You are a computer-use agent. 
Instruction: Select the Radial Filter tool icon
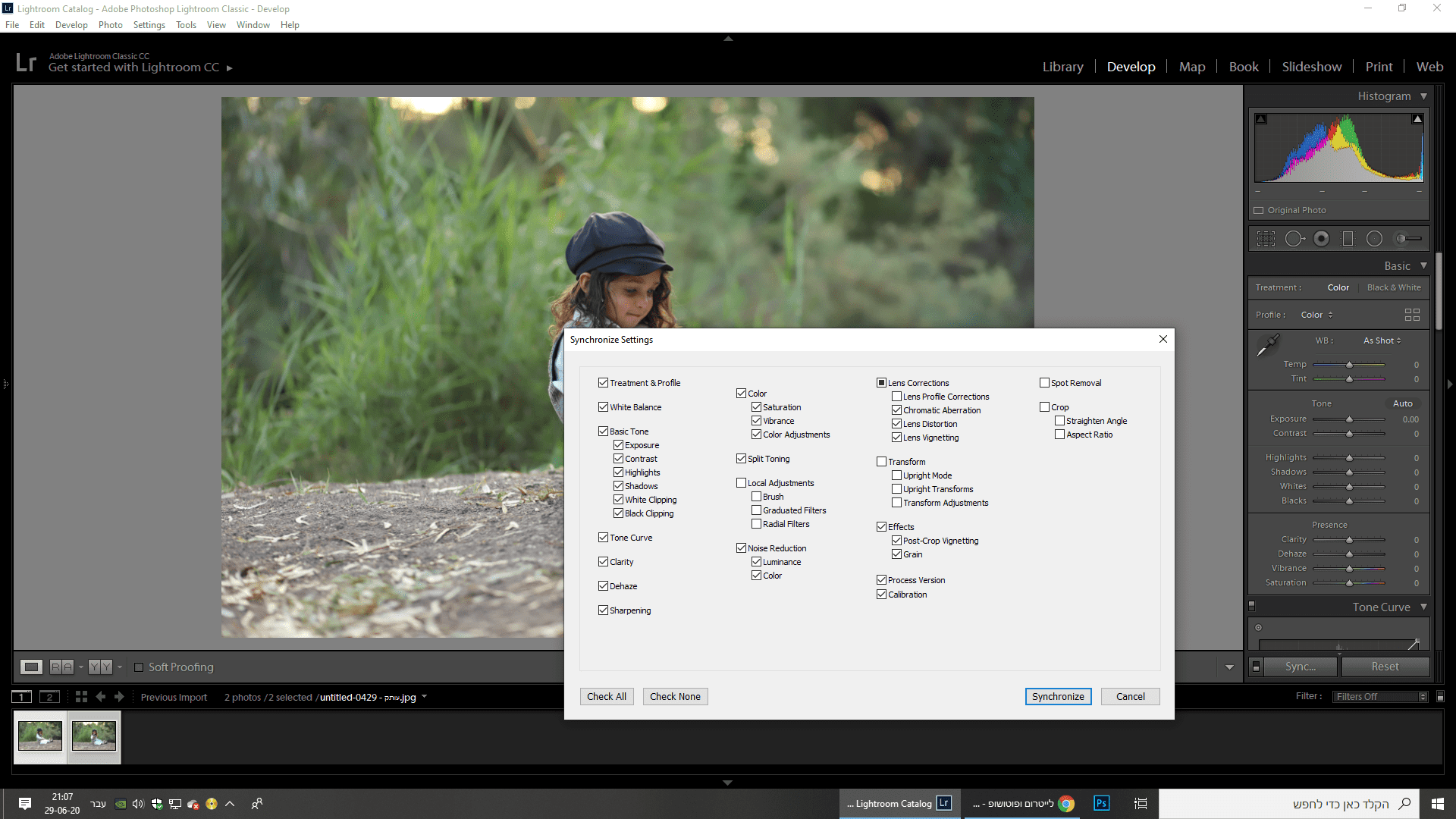click(1374, 239)
